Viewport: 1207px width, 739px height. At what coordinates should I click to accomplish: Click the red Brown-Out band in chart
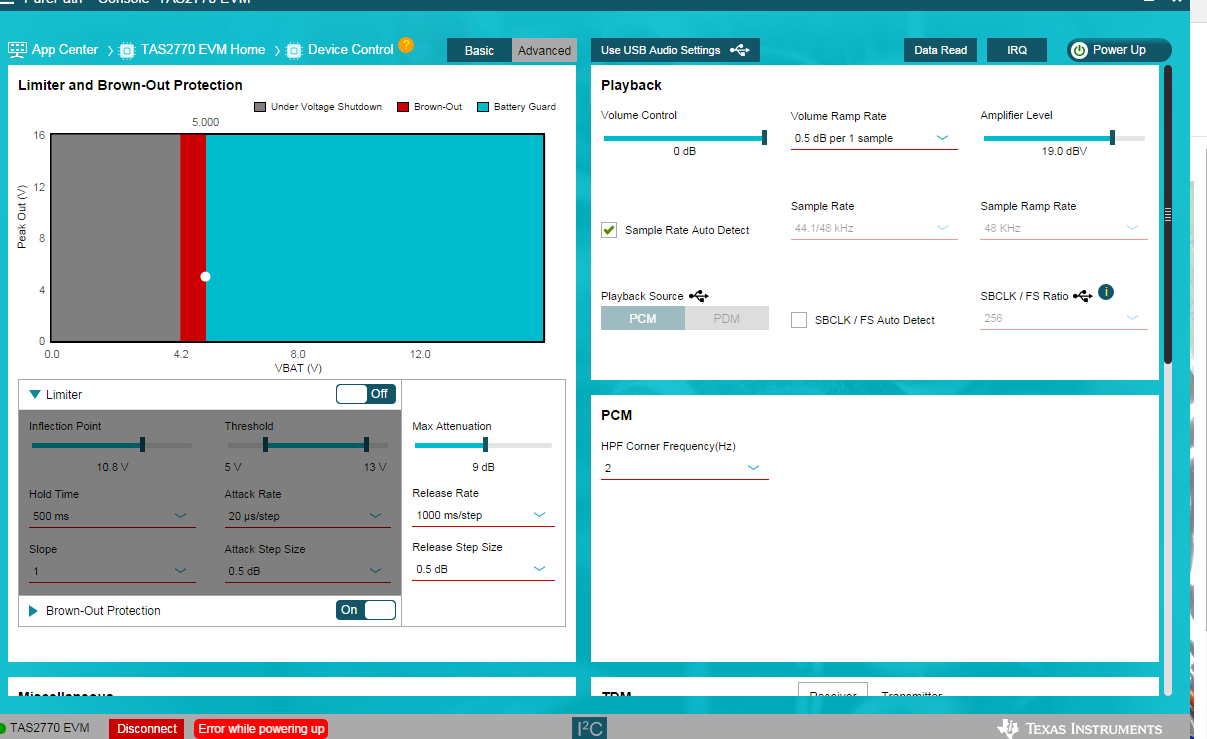click(x=193, y=237)
